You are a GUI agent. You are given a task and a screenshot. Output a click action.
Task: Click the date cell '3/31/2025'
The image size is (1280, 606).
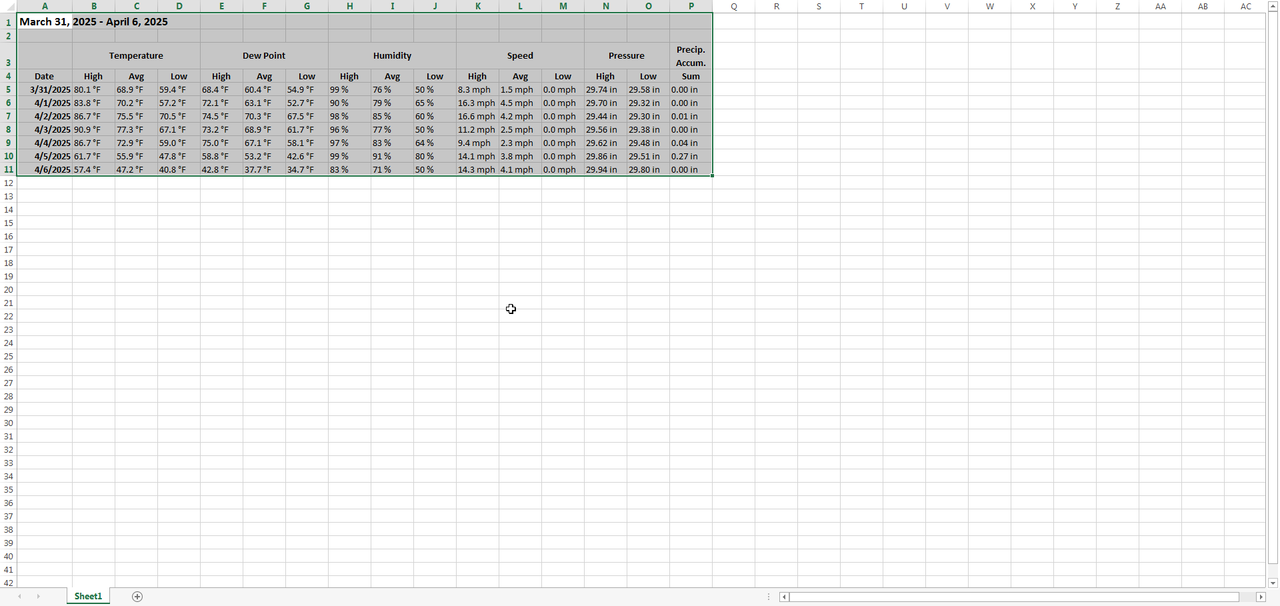point(45,89)
